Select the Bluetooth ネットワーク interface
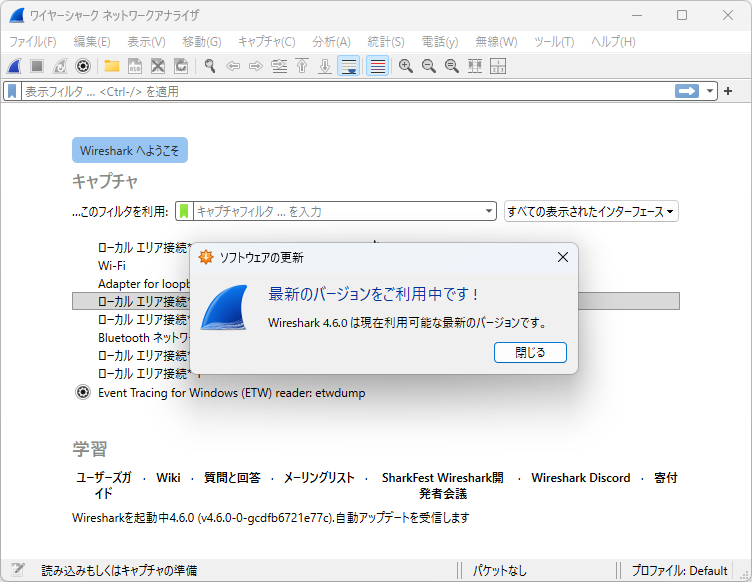Screen dimensions: 752x582 coord(144,338)
